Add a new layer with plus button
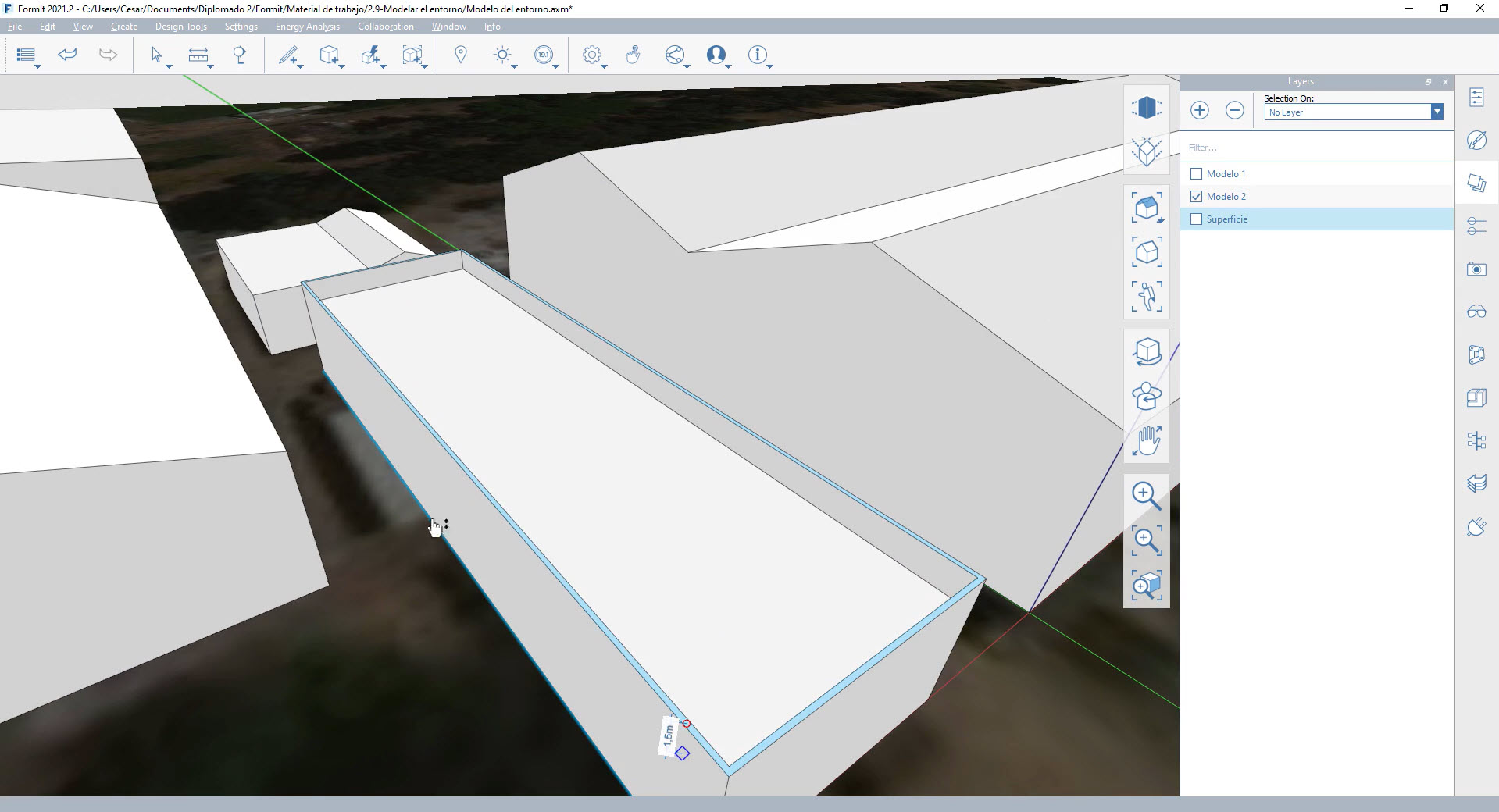The image size is (1499, 812). click(x=1200, y=110)
